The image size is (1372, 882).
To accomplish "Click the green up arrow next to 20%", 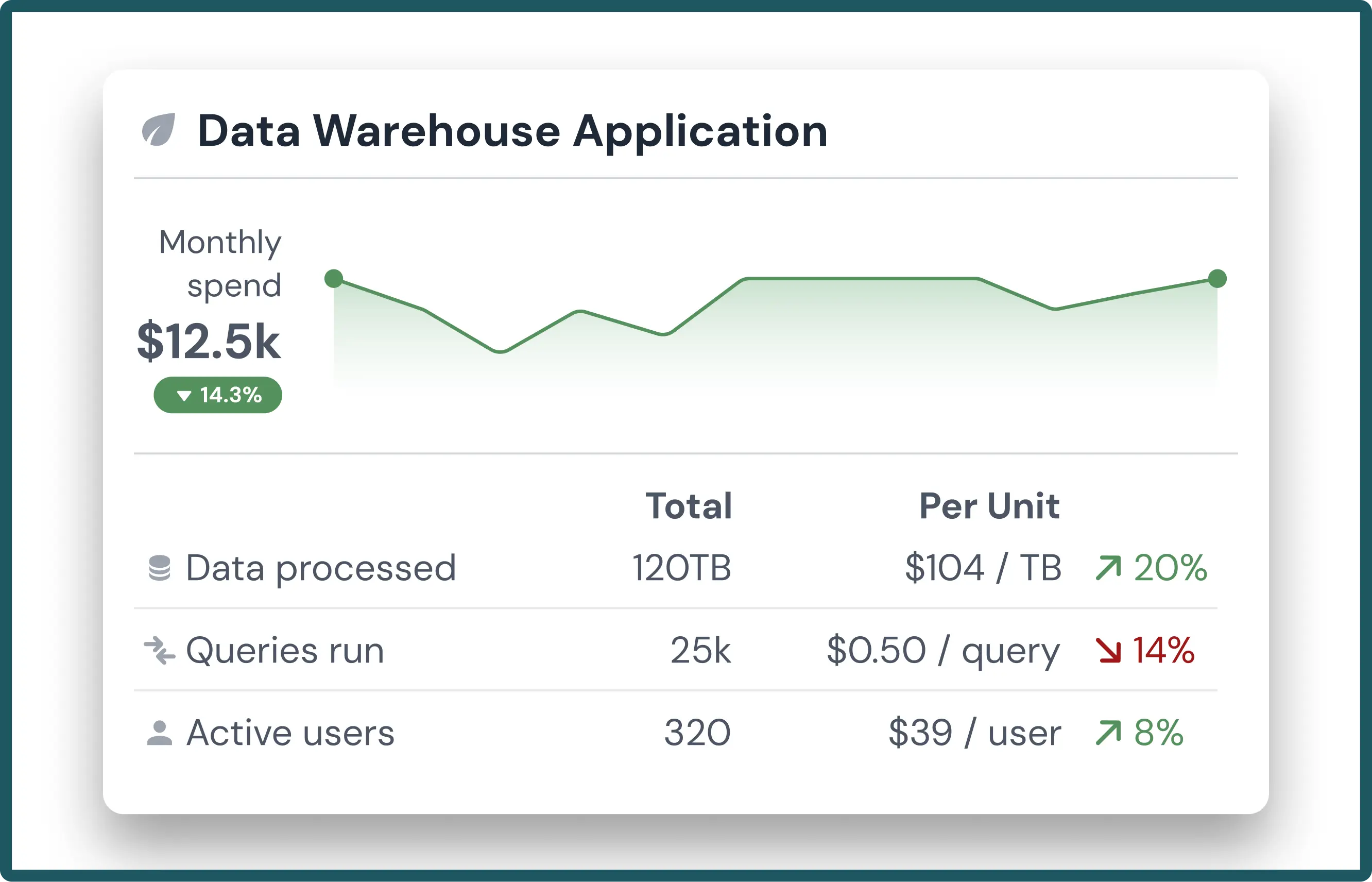I will (x=1108, y=568).
